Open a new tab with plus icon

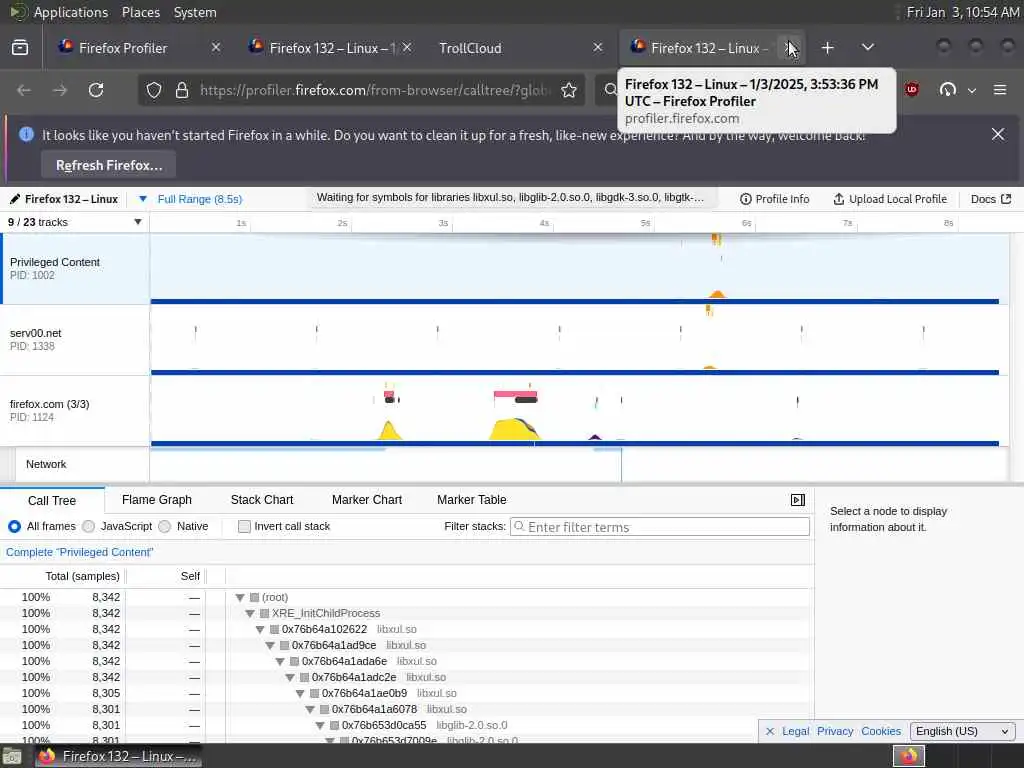tap(827, 48)
